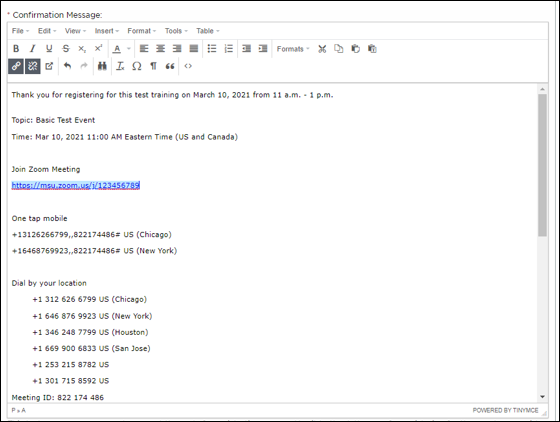Screen dimensions: 560x422
Task: Open the View menu
Action: [75, 31]
